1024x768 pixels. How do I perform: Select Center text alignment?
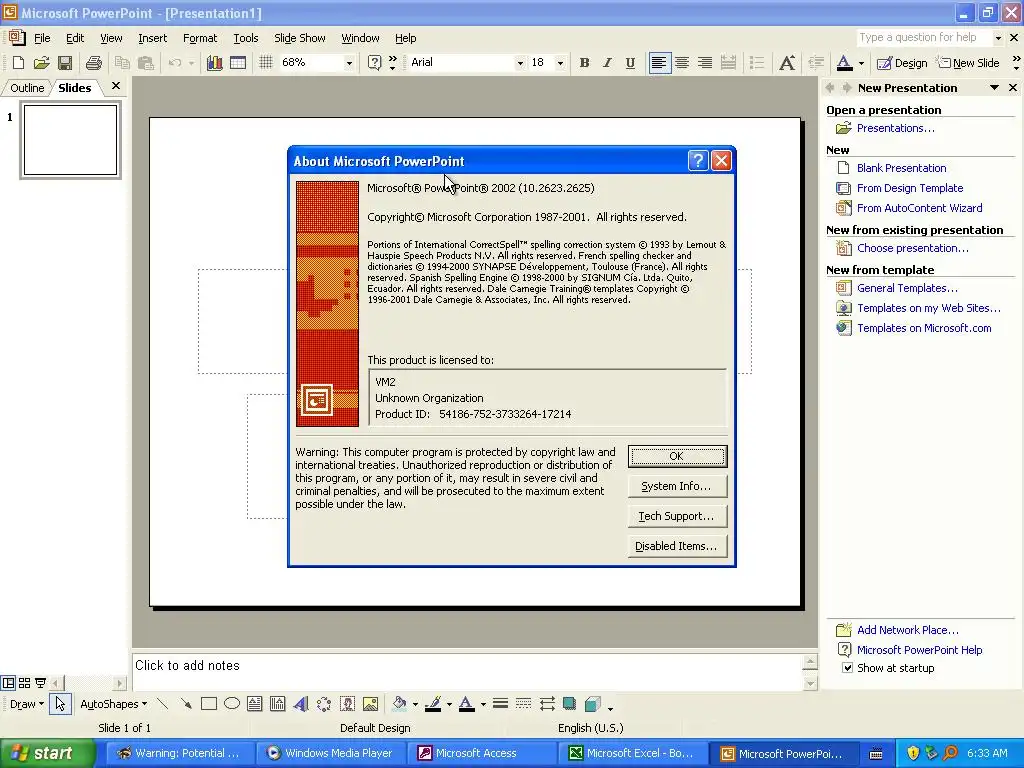[x=682, y=63]
